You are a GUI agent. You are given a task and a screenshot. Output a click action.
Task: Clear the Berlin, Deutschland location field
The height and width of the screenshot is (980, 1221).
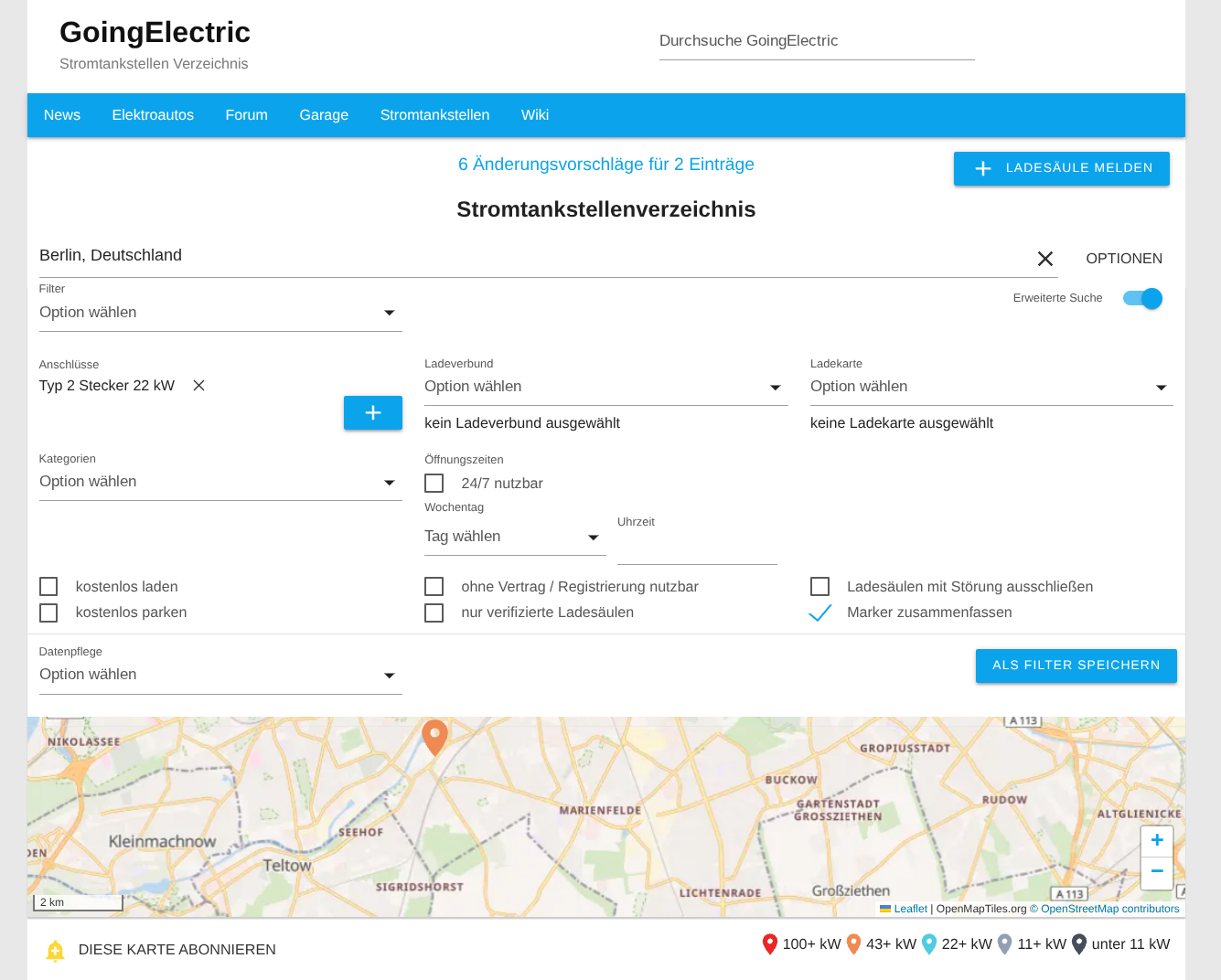pos(1044,259)
